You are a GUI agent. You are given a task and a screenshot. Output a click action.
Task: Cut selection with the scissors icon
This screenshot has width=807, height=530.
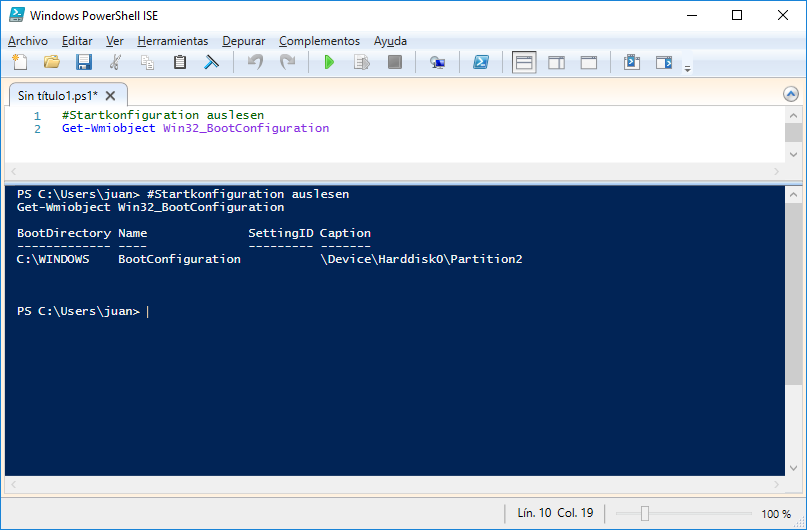[x=115, y=62]
